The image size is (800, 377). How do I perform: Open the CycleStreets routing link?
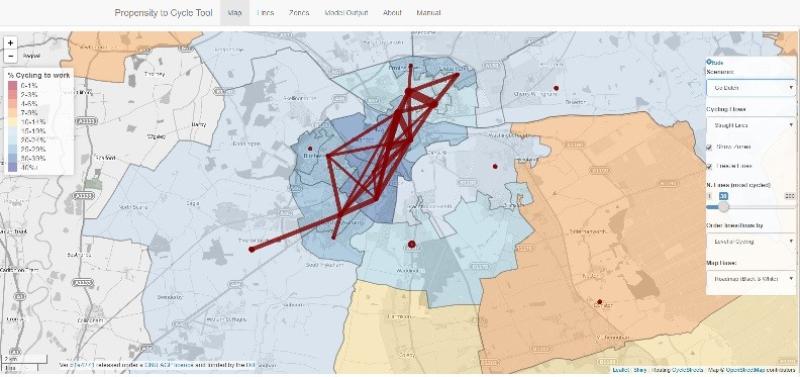click(x=687, y=370)
